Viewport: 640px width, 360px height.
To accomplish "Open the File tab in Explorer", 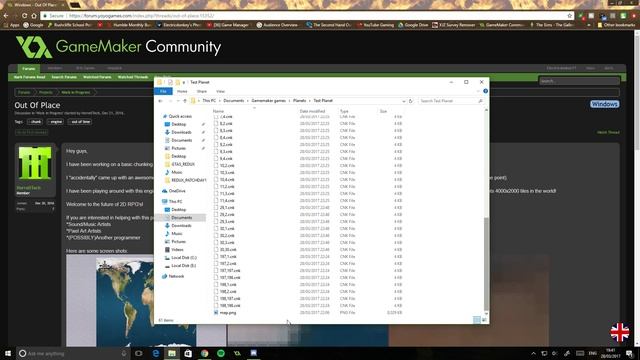I will click(x=163, y=91).
